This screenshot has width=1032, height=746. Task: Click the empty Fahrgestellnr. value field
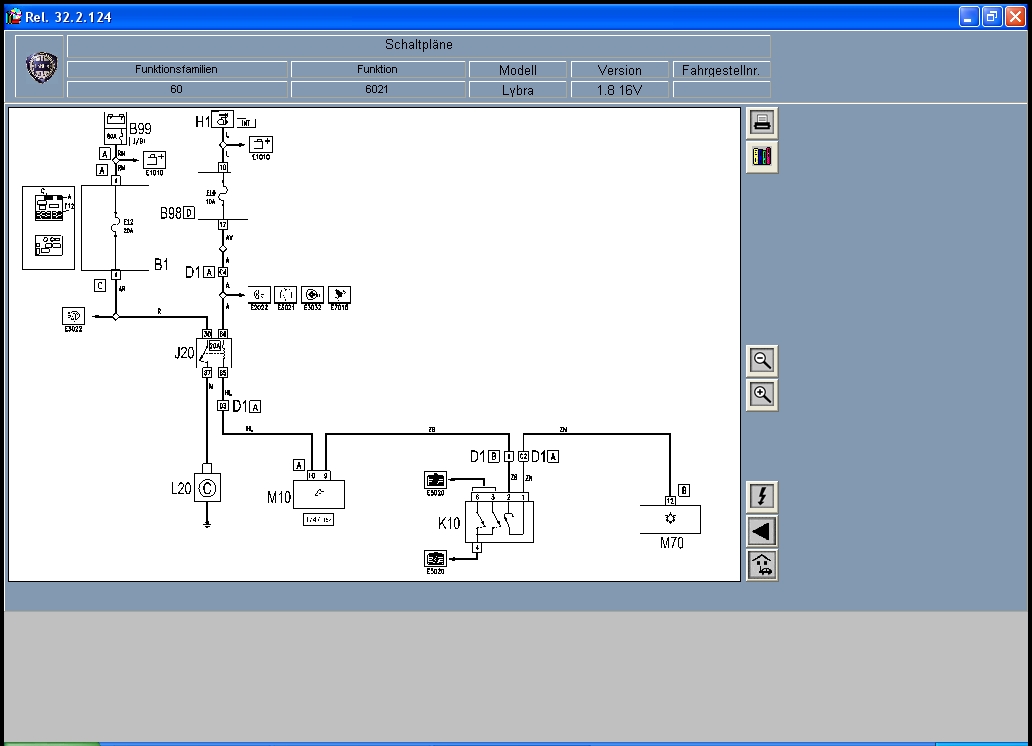pyautogui.click(x=721, y=90)
